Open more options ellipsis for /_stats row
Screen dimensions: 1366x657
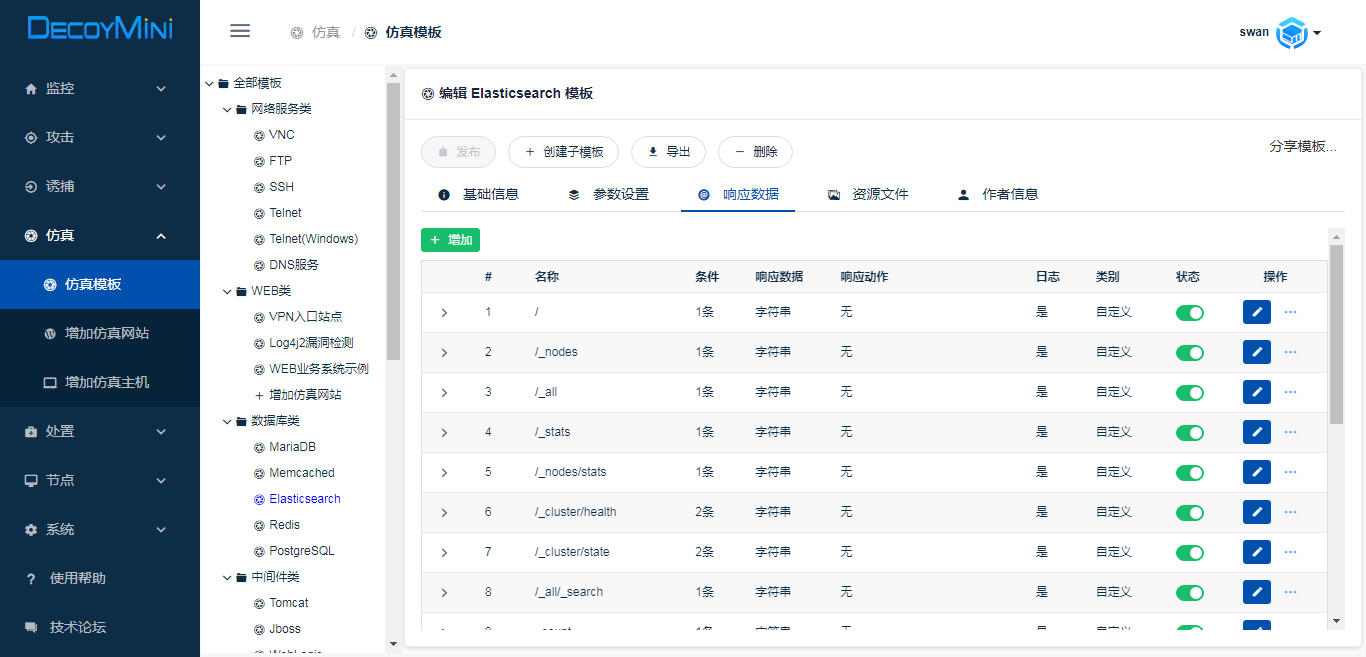click(1290, 432)
